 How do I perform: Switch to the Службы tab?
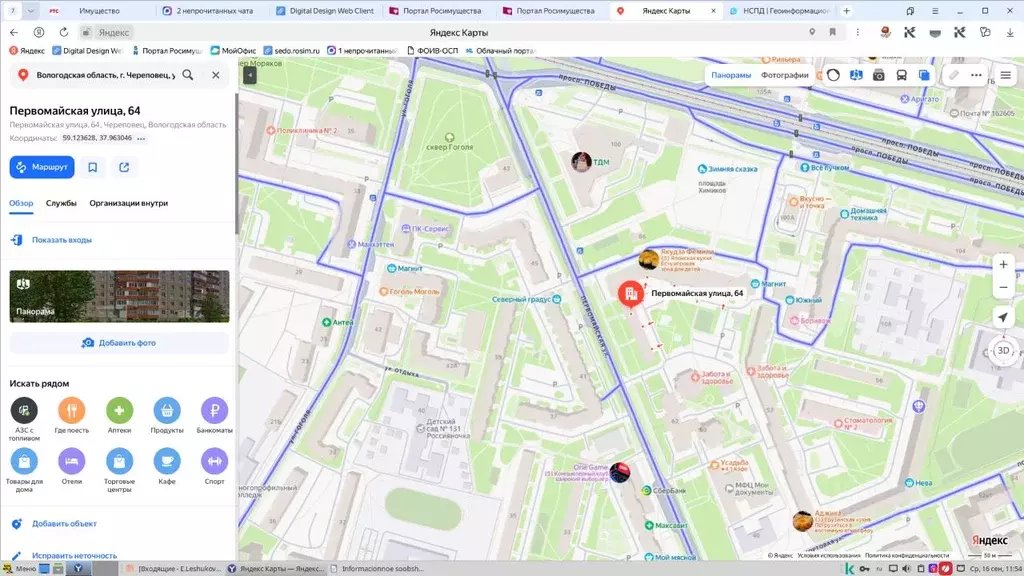pyautogui.click(x=61, y=203)
